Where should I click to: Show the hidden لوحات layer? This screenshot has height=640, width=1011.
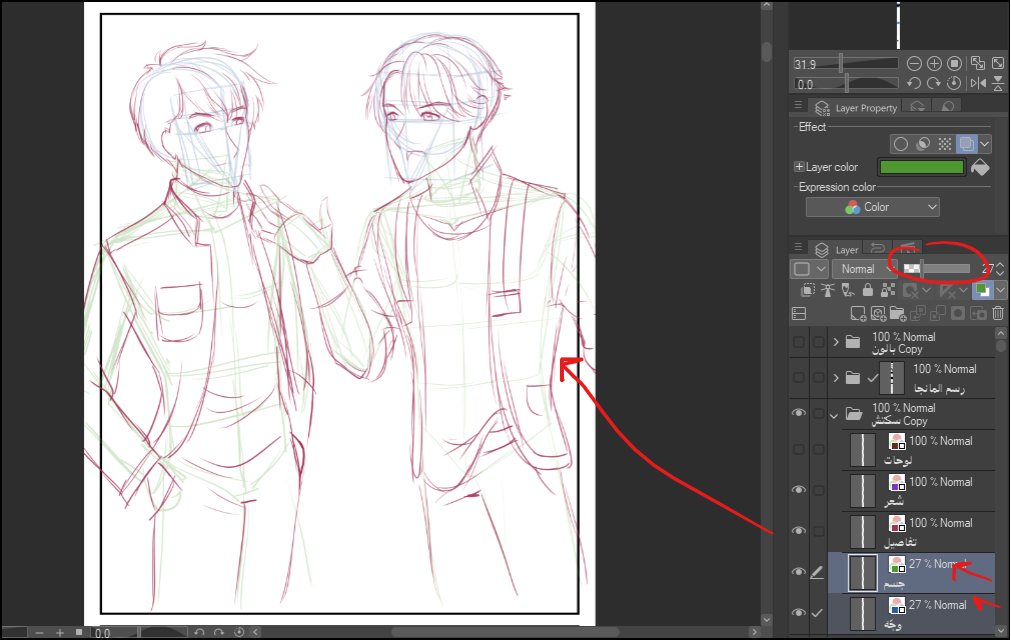pyautogui.click(x=798, y=449)
